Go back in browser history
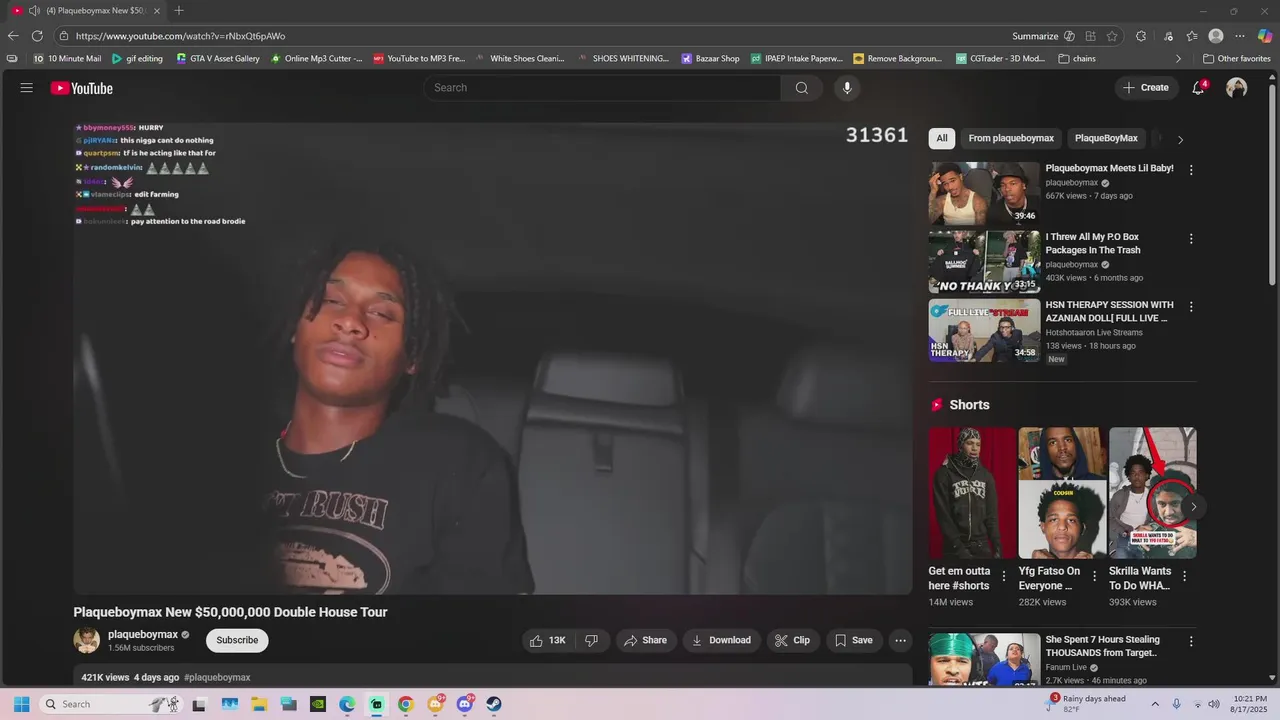Screen dimensions: 1280x720 [13, 36]
